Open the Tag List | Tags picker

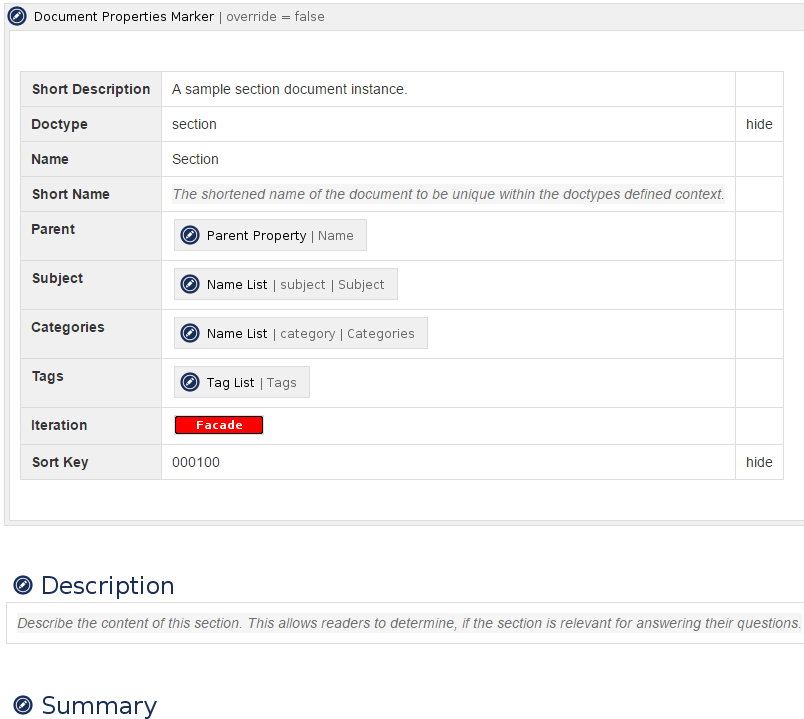pos(241,382)
